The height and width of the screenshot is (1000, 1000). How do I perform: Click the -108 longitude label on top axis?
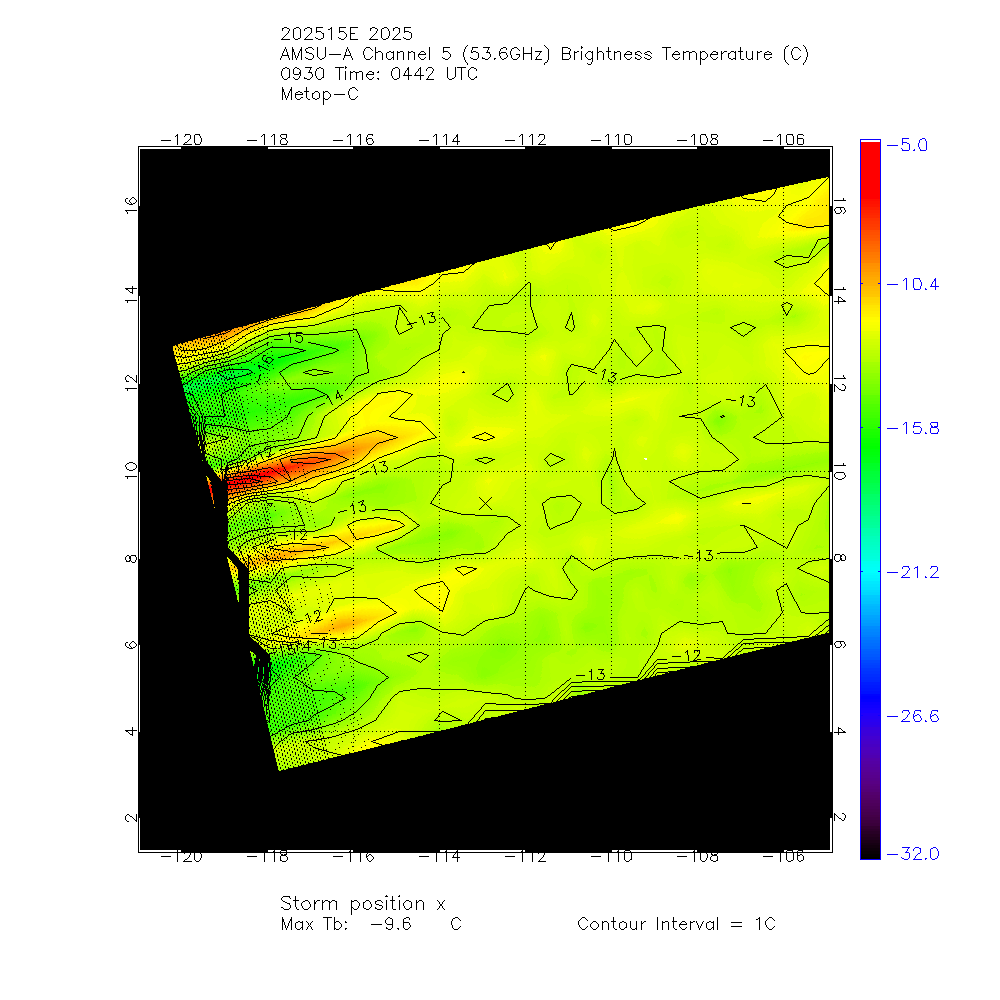(698, 140)
